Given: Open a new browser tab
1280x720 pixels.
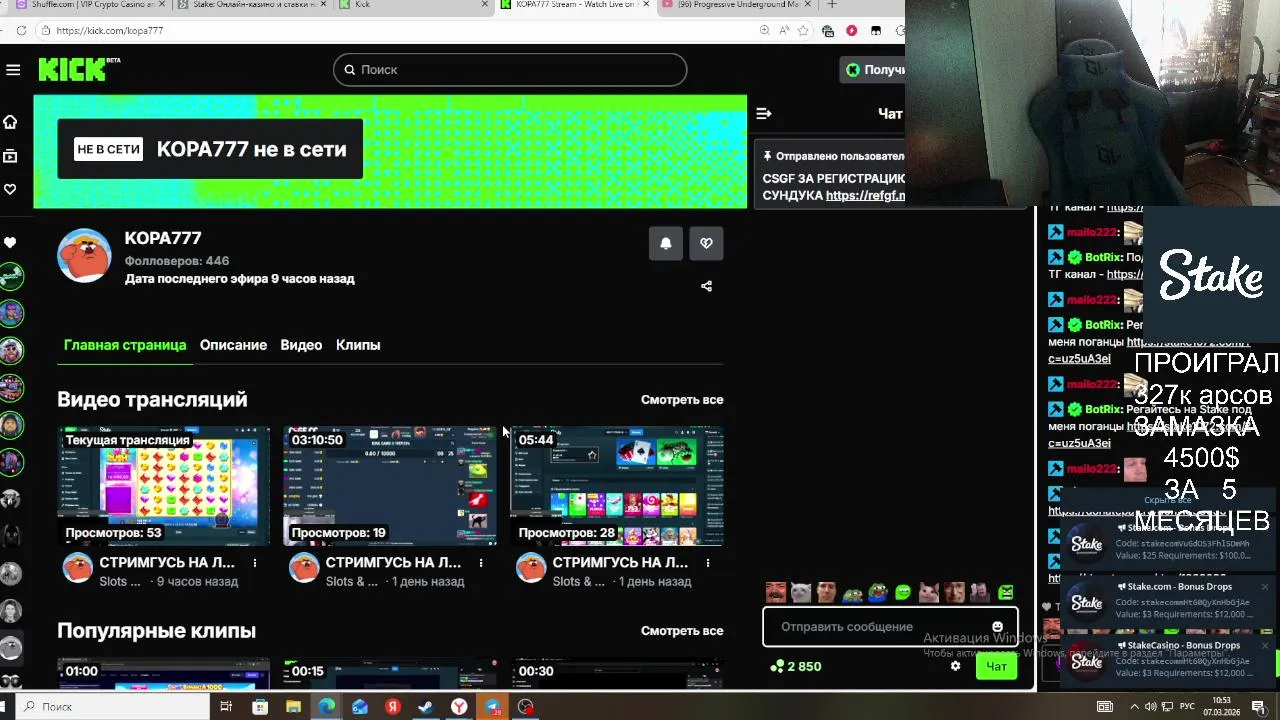Looking at the screenshot, I should tap(831, 5).
